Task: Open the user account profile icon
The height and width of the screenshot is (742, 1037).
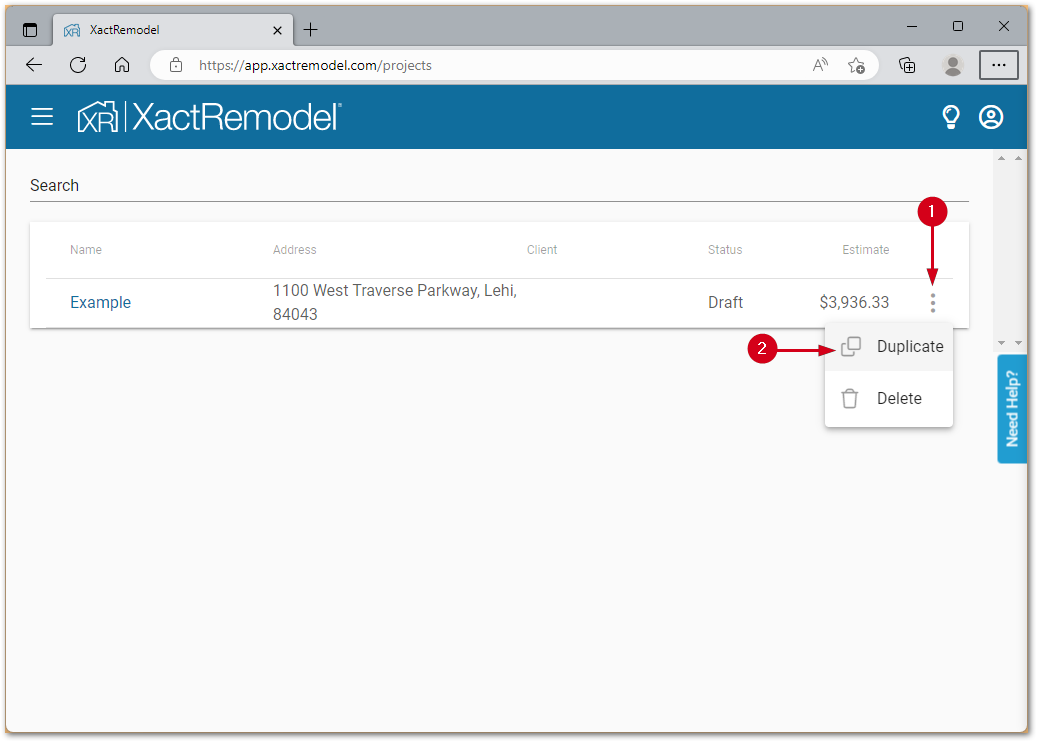Action: [x=990, y=117]
